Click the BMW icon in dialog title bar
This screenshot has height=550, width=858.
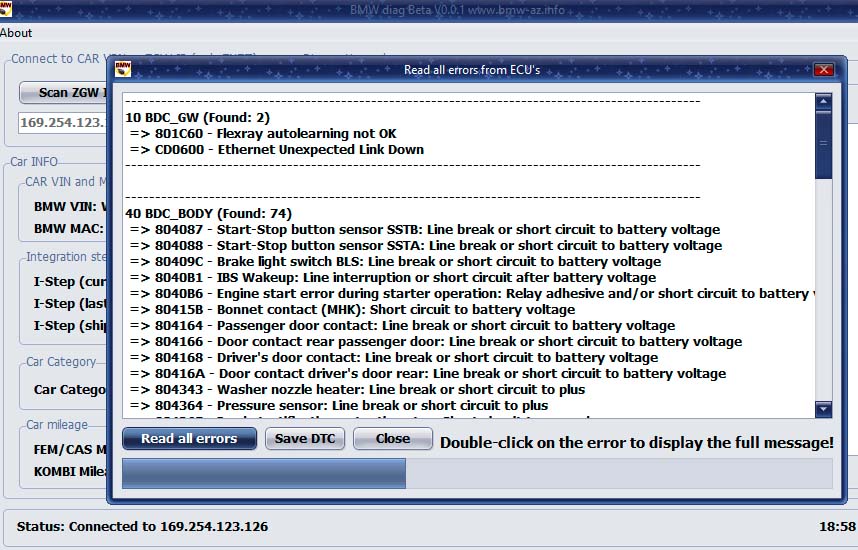pos(123,70)
